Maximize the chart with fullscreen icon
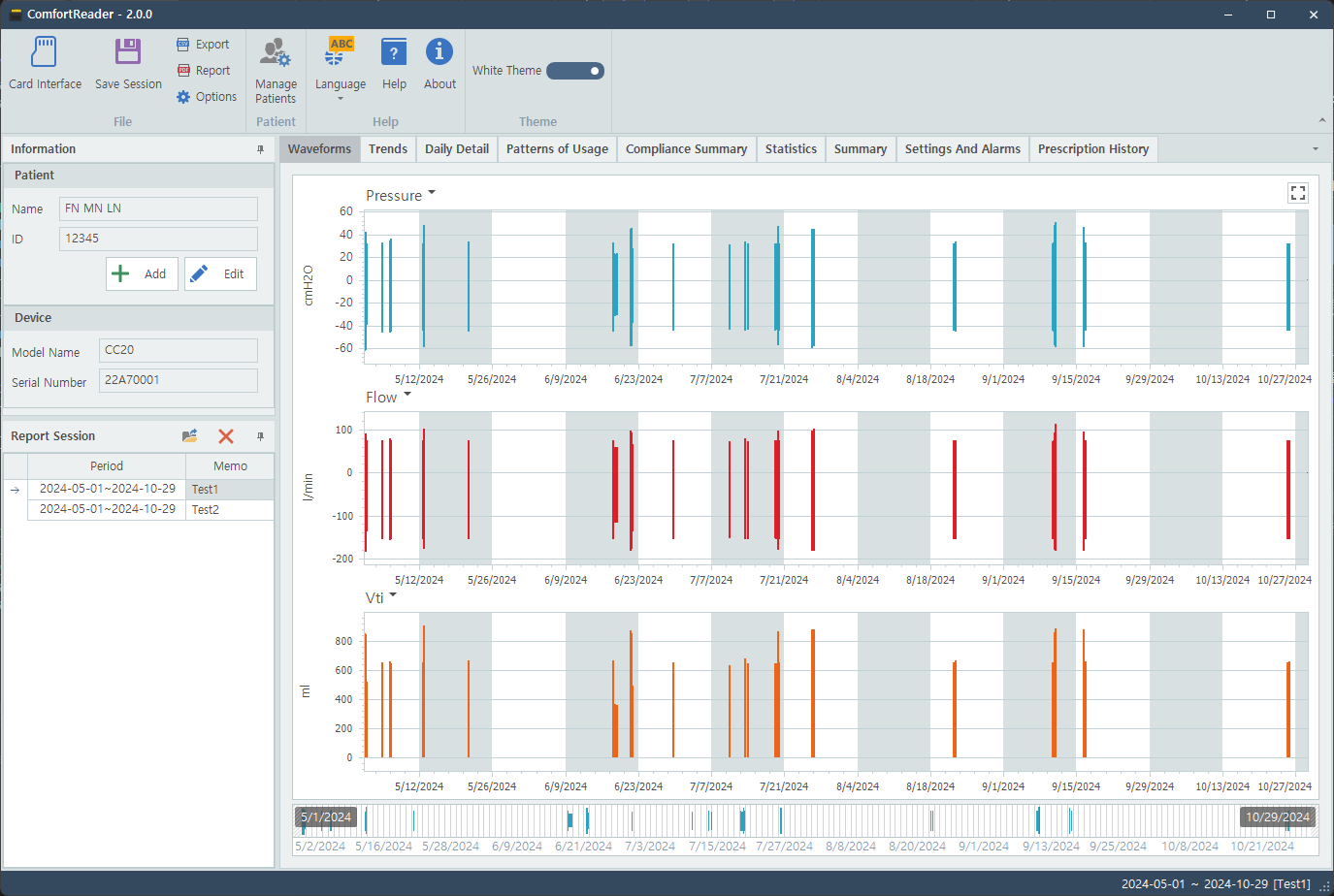 coord(1297,193)
